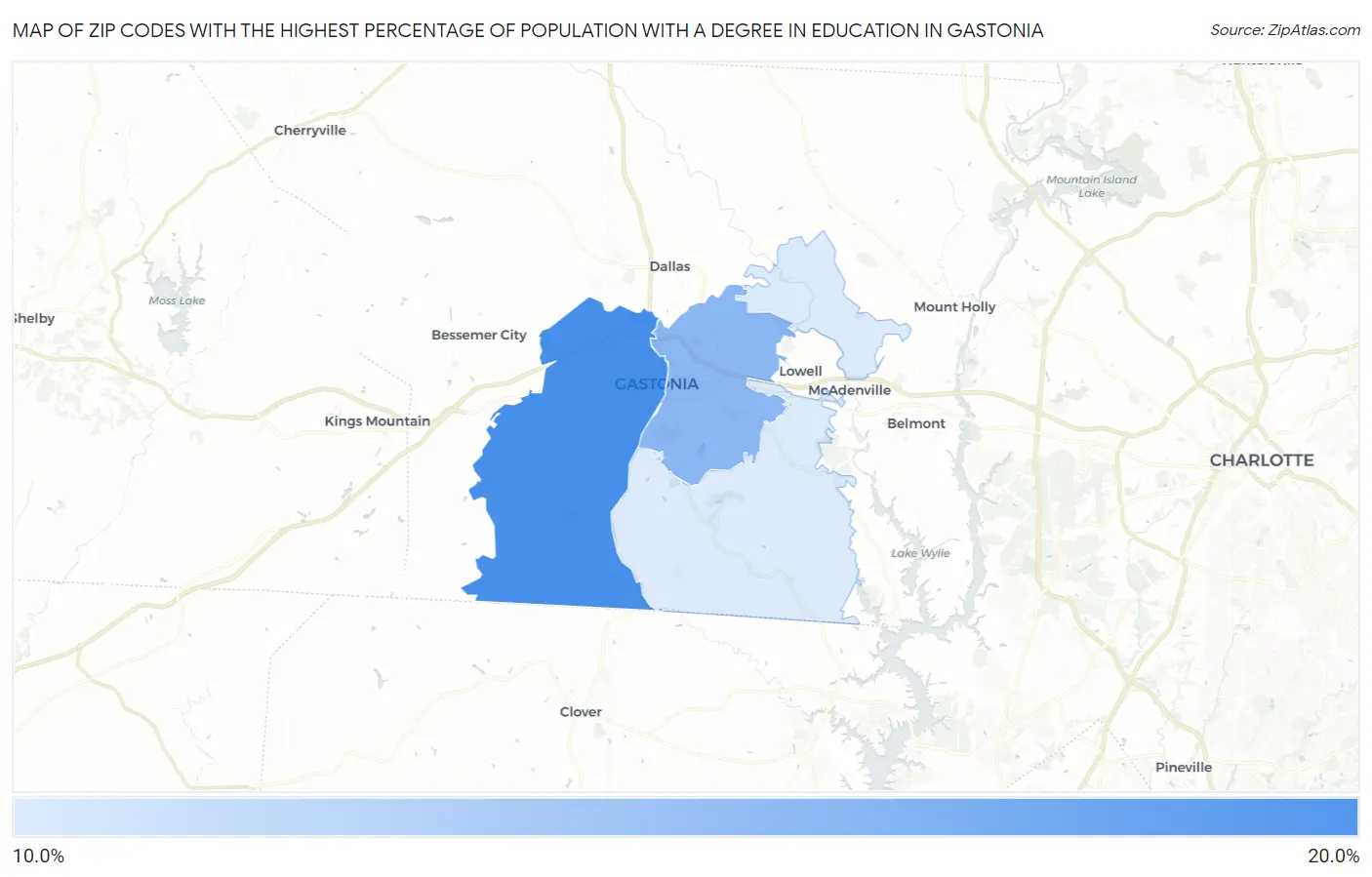Click the Pineville label
1372x877 pixels.
[1183, 767]
